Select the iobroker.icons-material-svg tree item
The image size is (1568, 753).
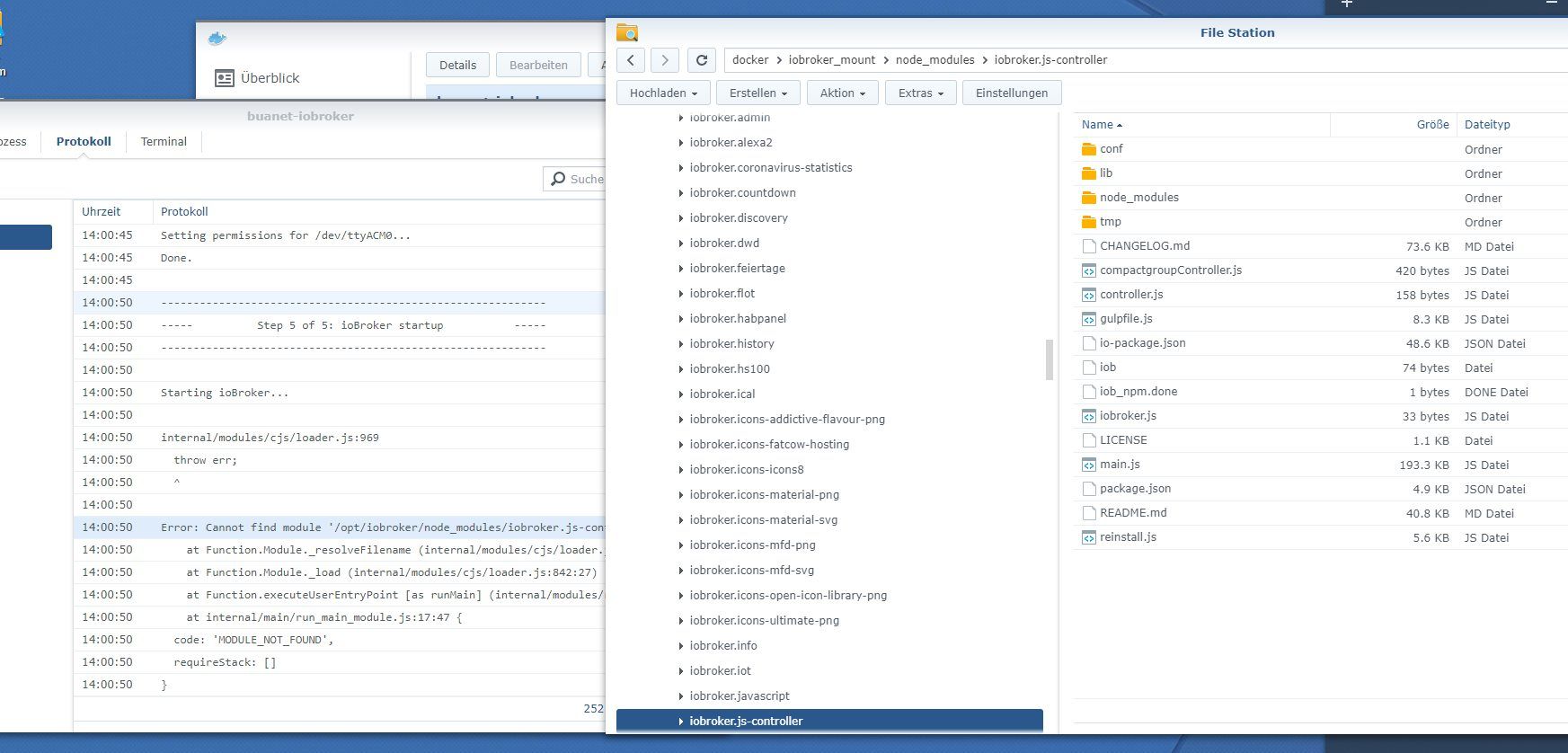click(x=764, y=520)
